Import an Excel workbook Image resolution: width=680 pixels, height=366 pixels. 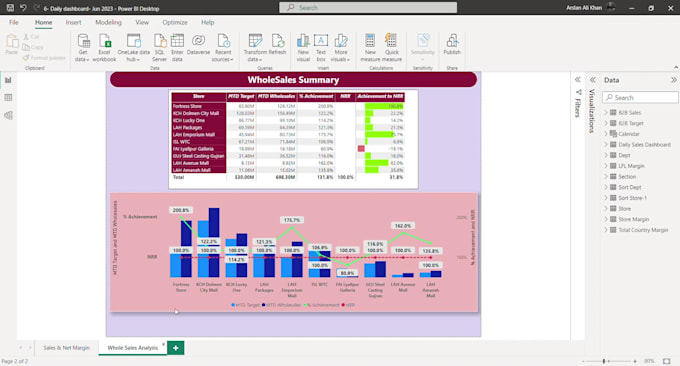click(x=105, y=48)
